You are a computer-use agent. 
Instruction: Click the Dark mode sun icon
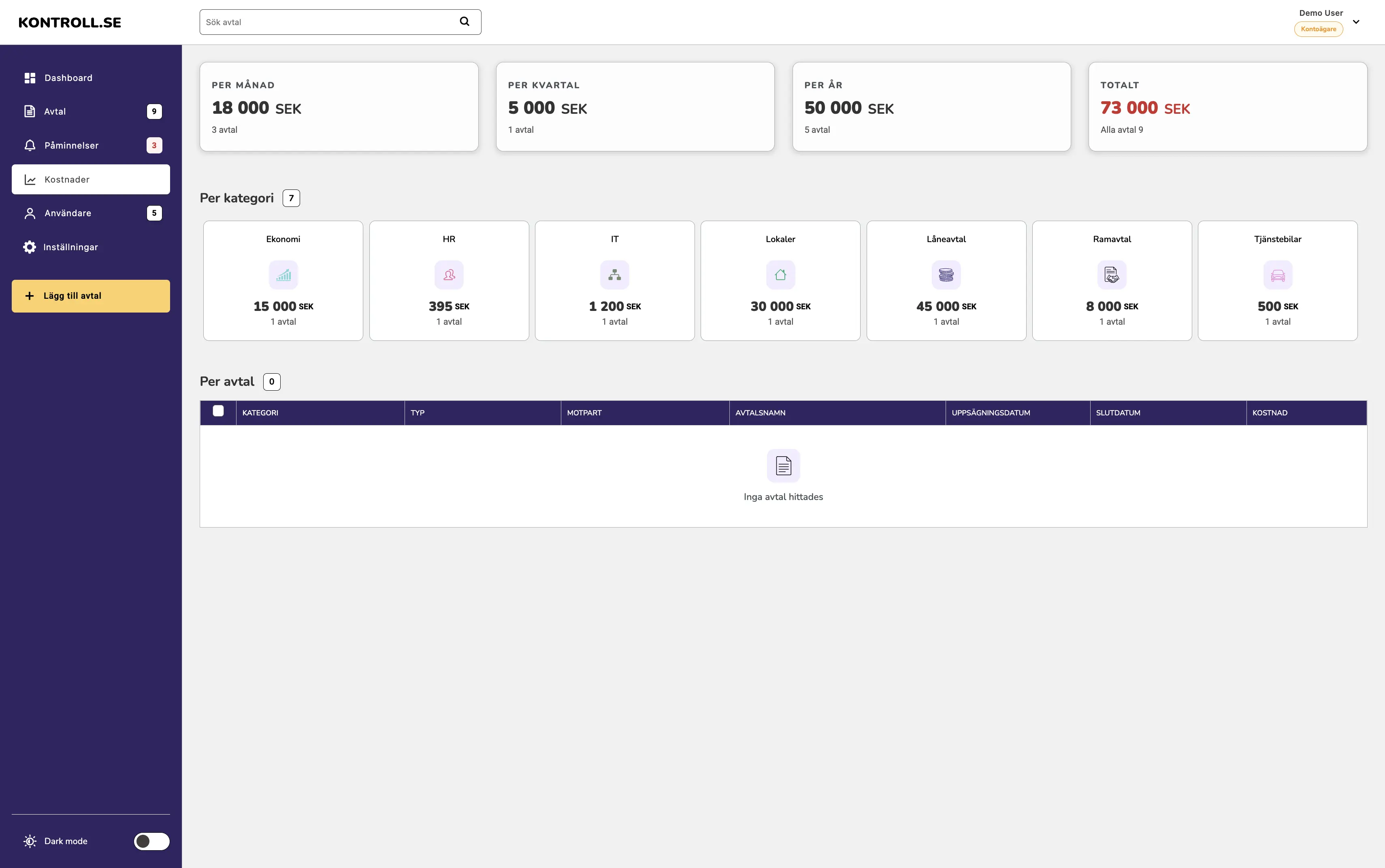click(x=30, y=841)
